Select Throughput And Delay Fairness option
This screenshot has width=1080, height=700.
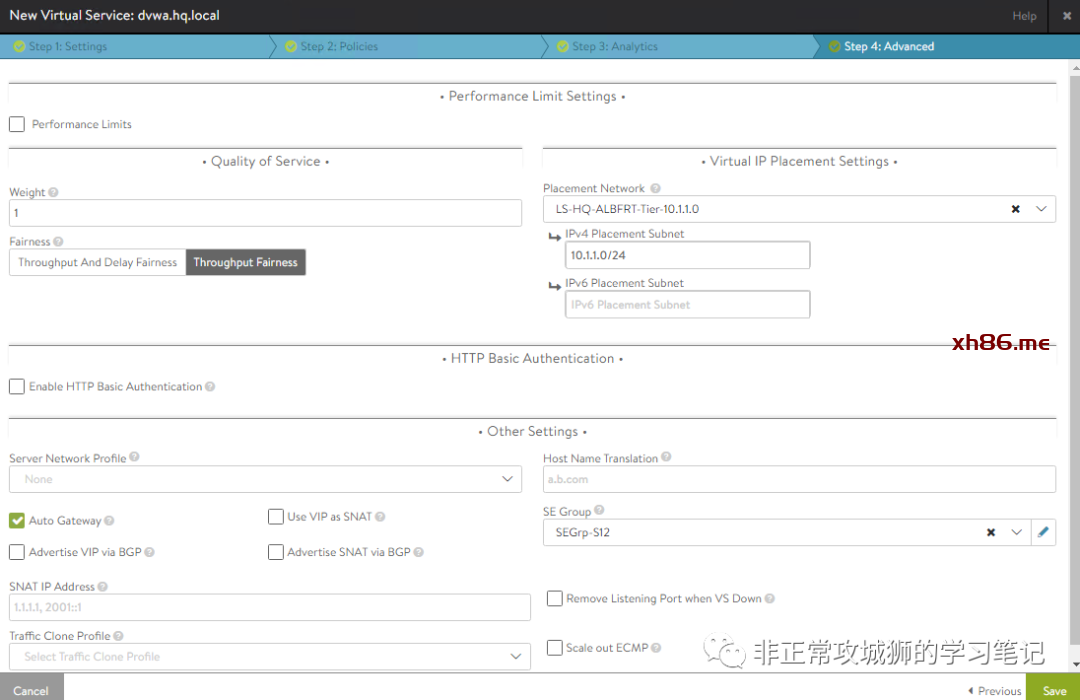pyautogui.click(x=97, y=263)
